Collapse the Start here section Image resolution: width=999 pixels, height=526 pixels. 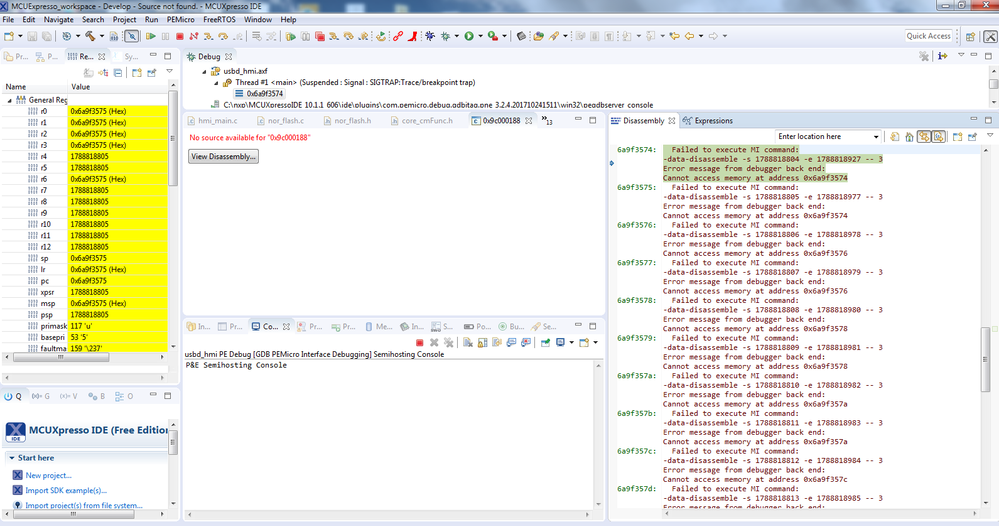pyautogui.click(x=11, y=458)
